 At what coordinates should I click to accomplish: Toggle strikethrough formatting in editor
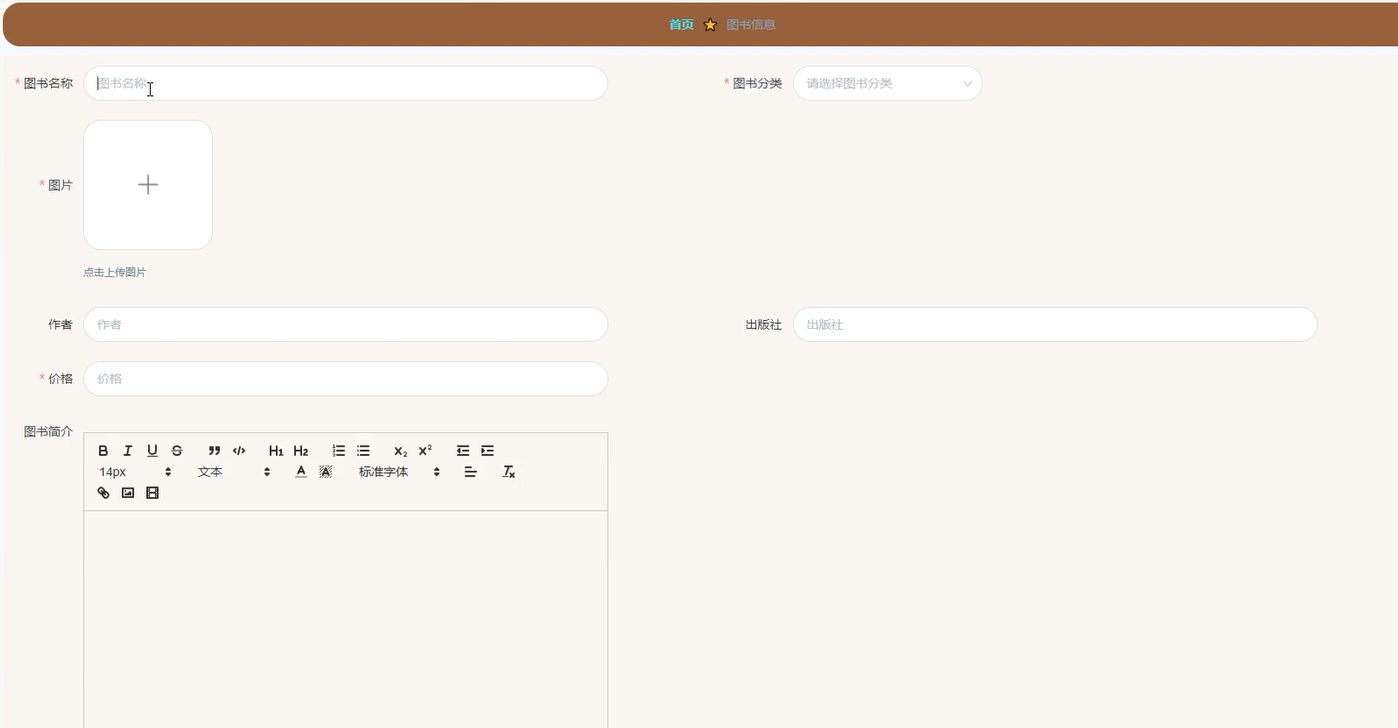coord(177,451)
